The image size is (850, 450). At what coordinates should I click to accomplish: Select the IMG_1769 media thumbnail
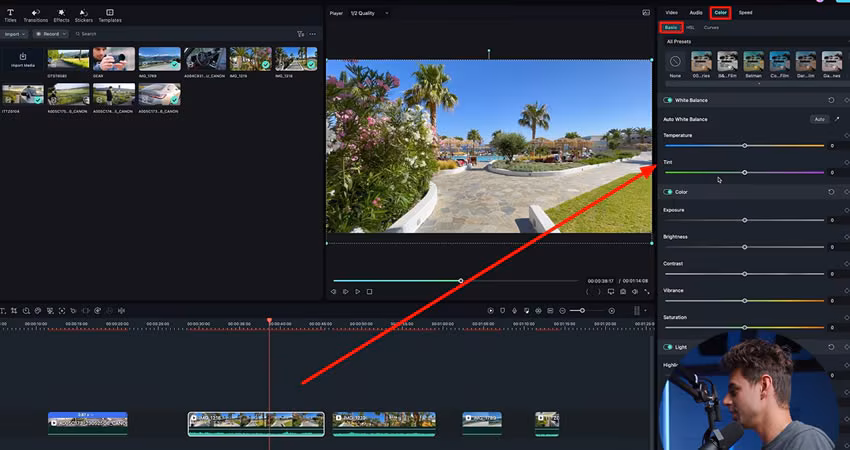coord(159,59)
